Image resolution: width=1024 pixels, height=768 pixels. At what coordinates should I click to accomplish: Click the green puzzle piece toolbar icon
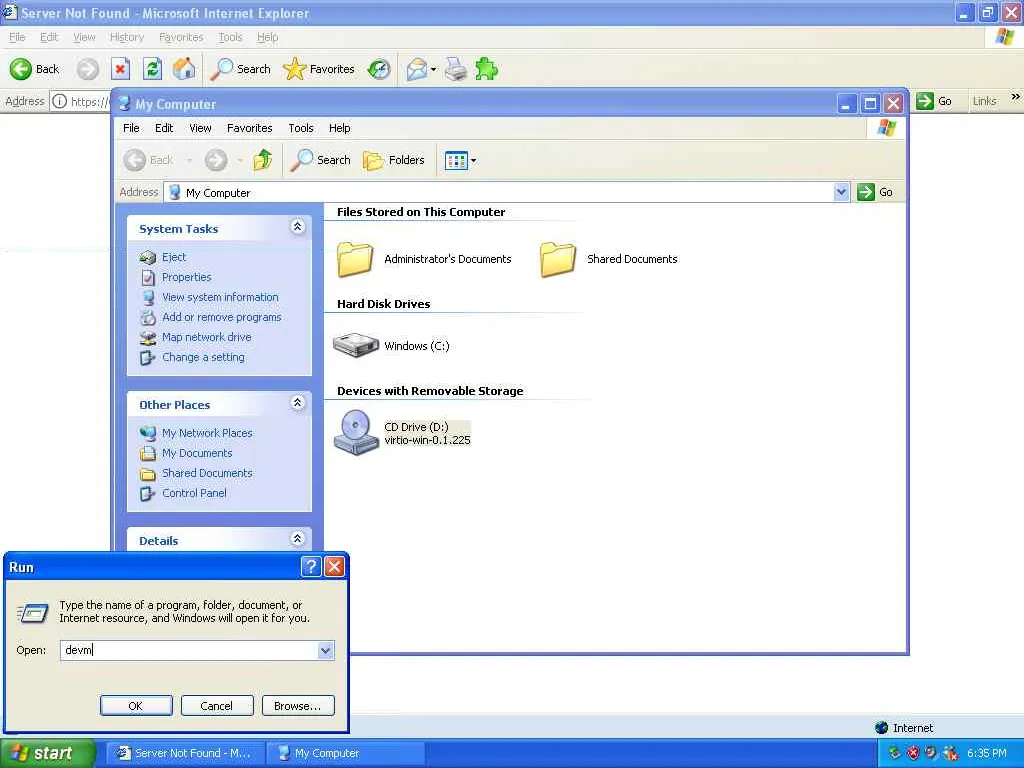(487, 69)
